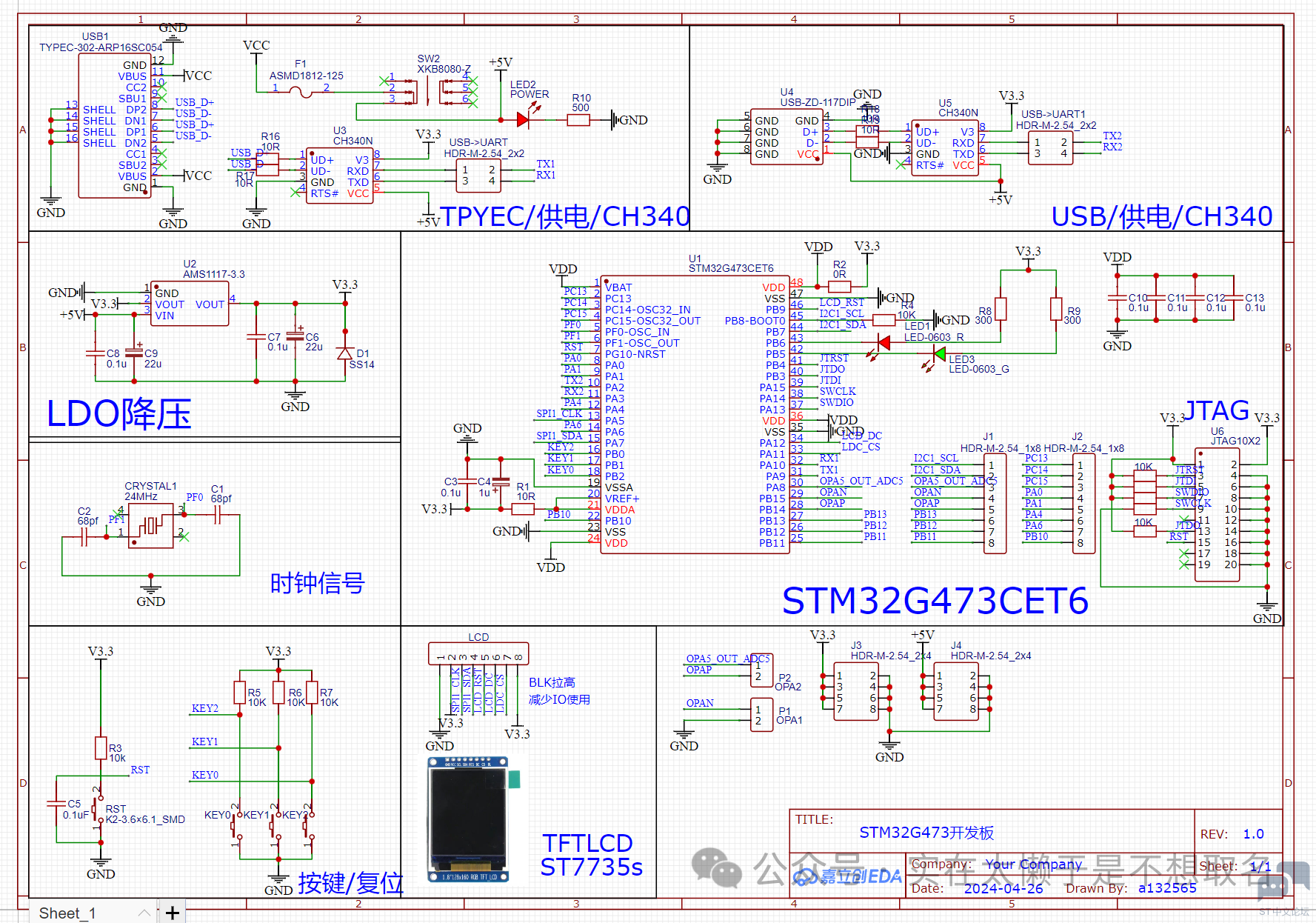Select the U2 AMS1117-3.3 regulator symbol

tap(190, 303)
